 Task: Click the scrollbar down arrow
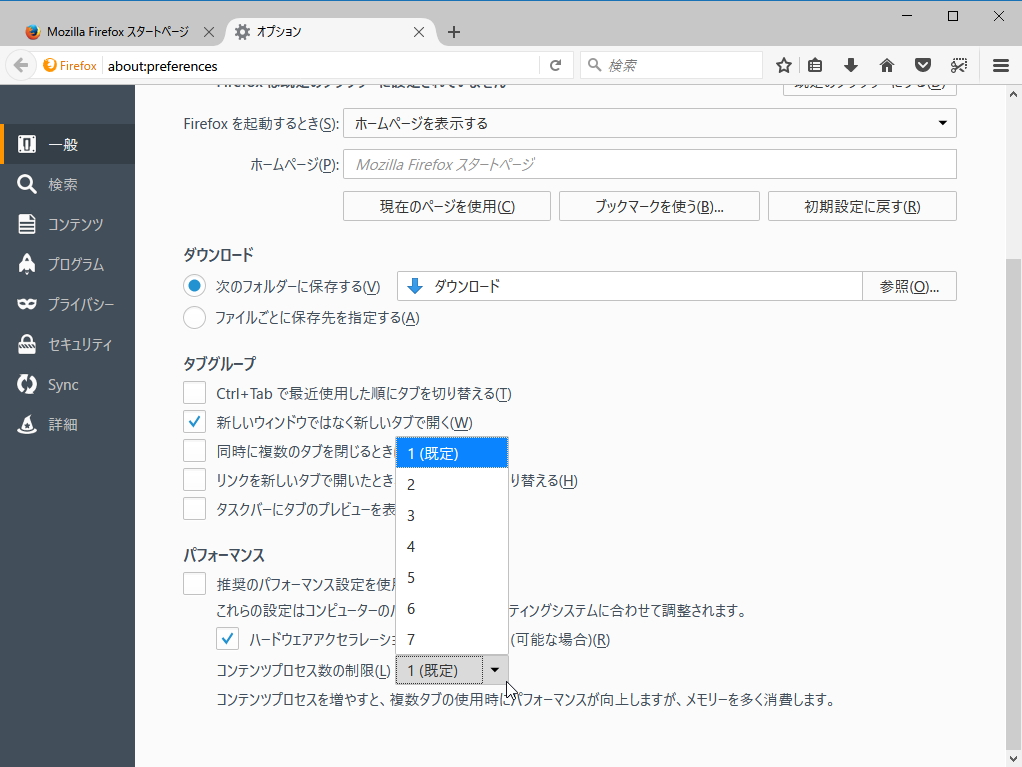1014,759
